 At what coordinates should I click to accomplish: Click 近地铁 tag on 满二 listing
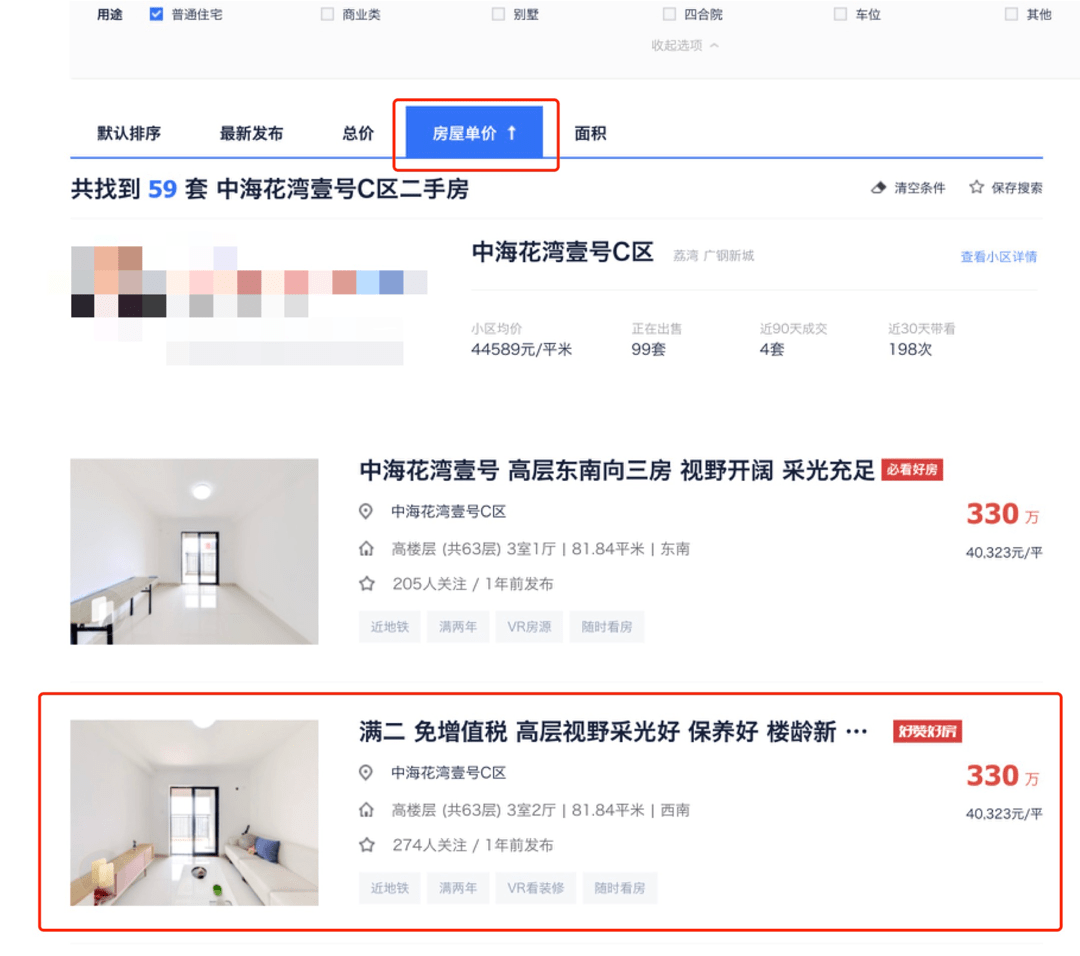coord(390,888)
